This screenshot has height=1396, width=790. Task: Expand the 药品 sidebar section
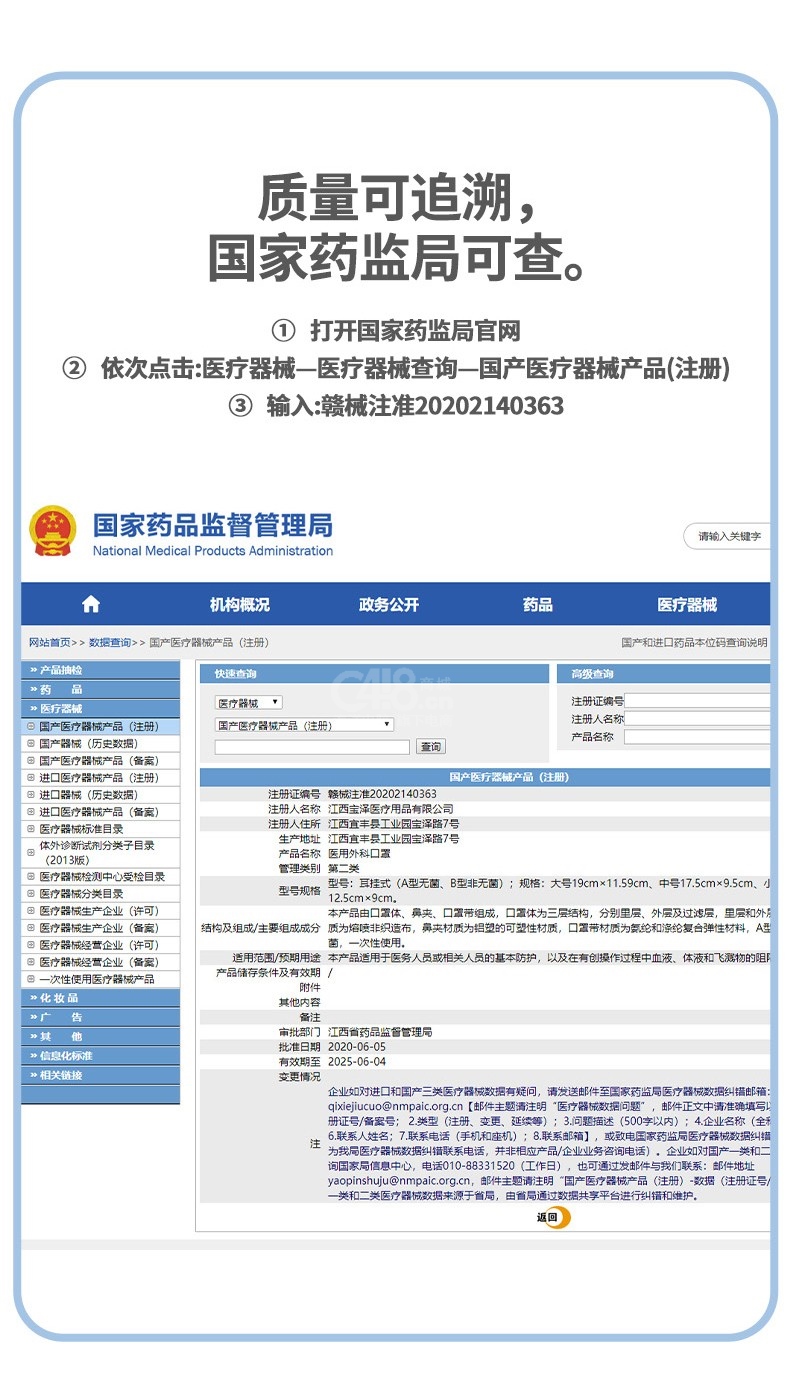pos(100,689)
